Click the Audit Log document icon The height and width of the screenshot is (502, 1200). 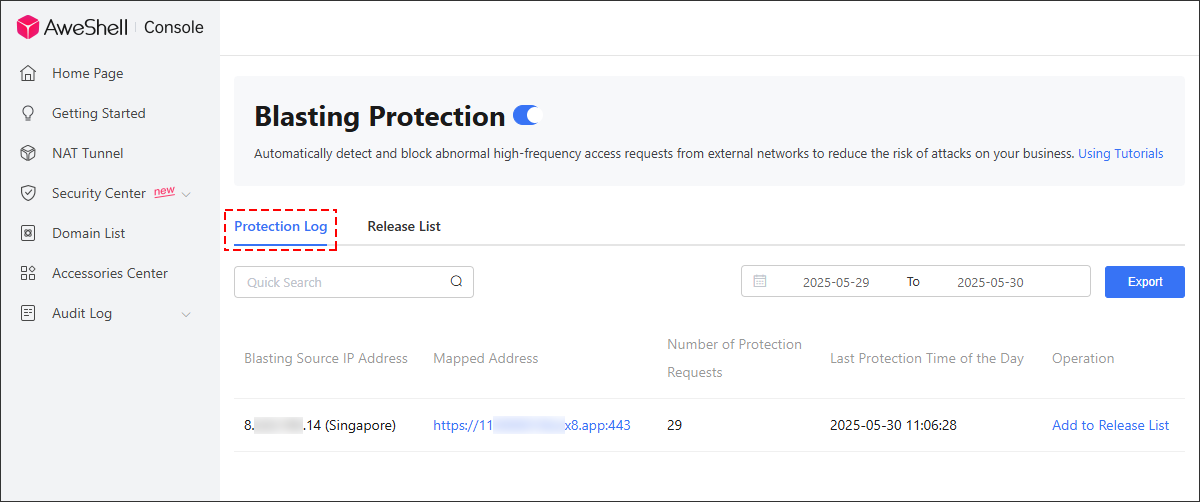29,313
